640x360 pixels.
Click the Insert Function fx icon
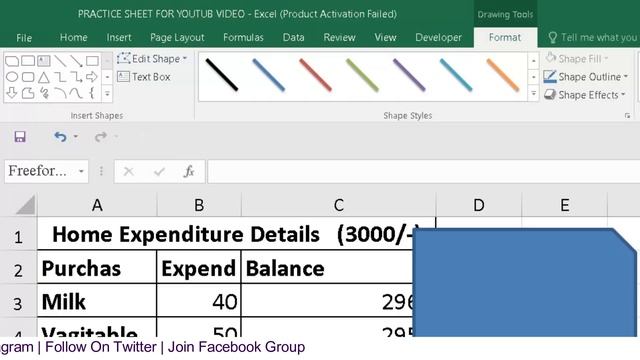[x=189, y=171]
